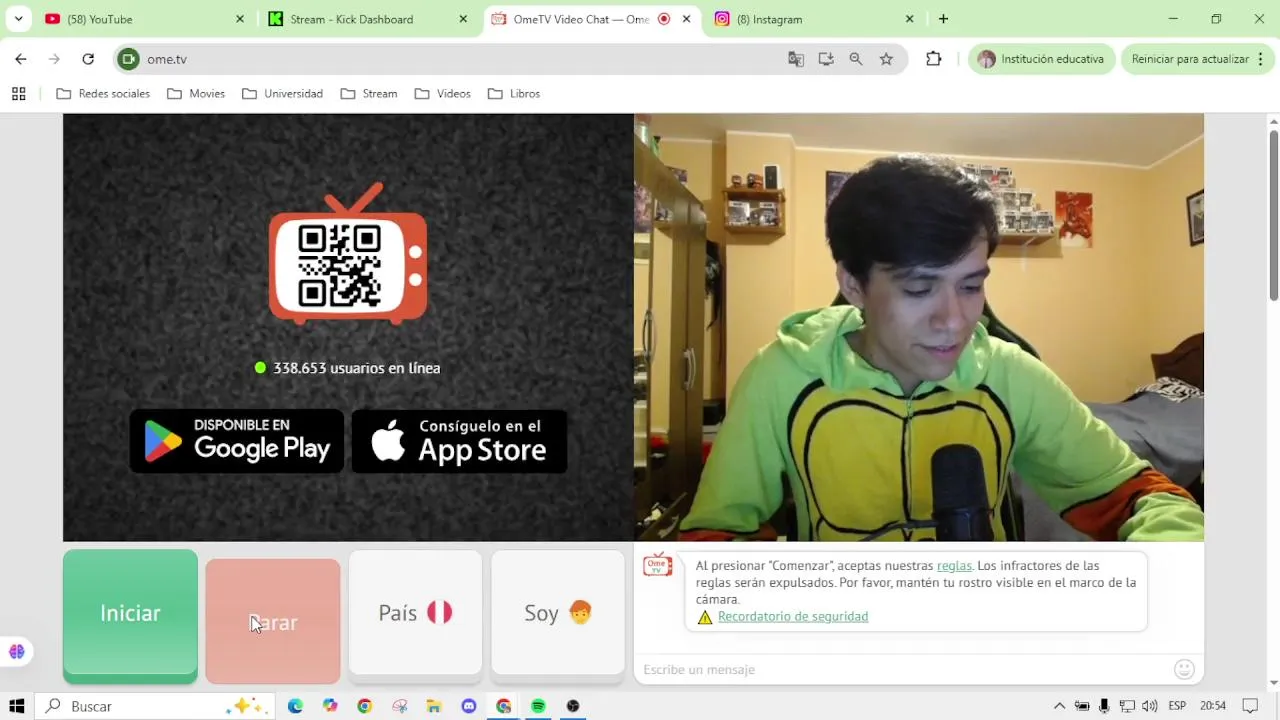Open the Soy gender selector
This screenshot has width=1280, height=720.
pyautogui.click(x=558, y=613)
